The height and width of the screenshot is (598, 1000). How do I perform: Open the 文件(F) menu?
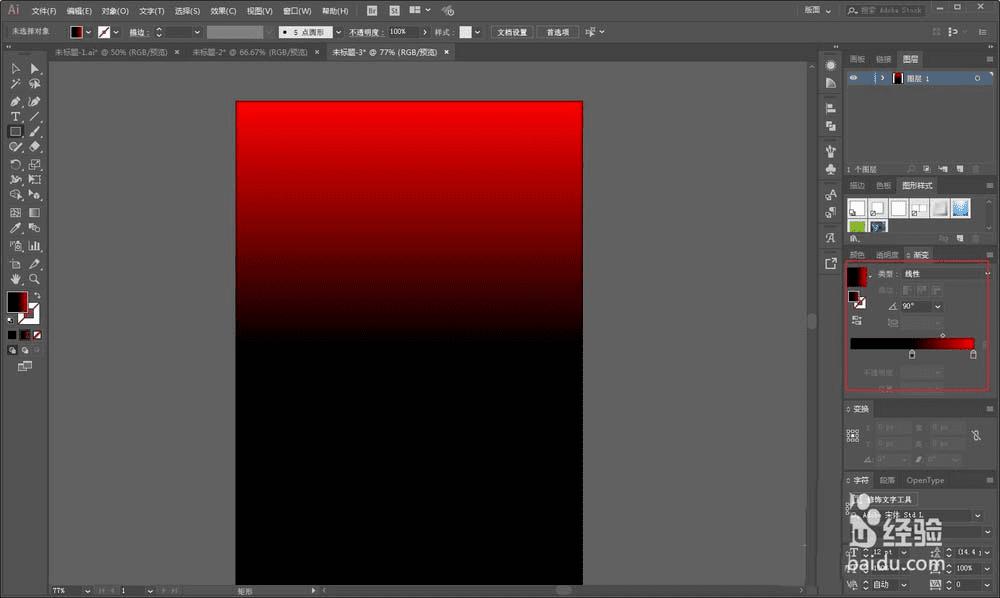tap(44, 11)
